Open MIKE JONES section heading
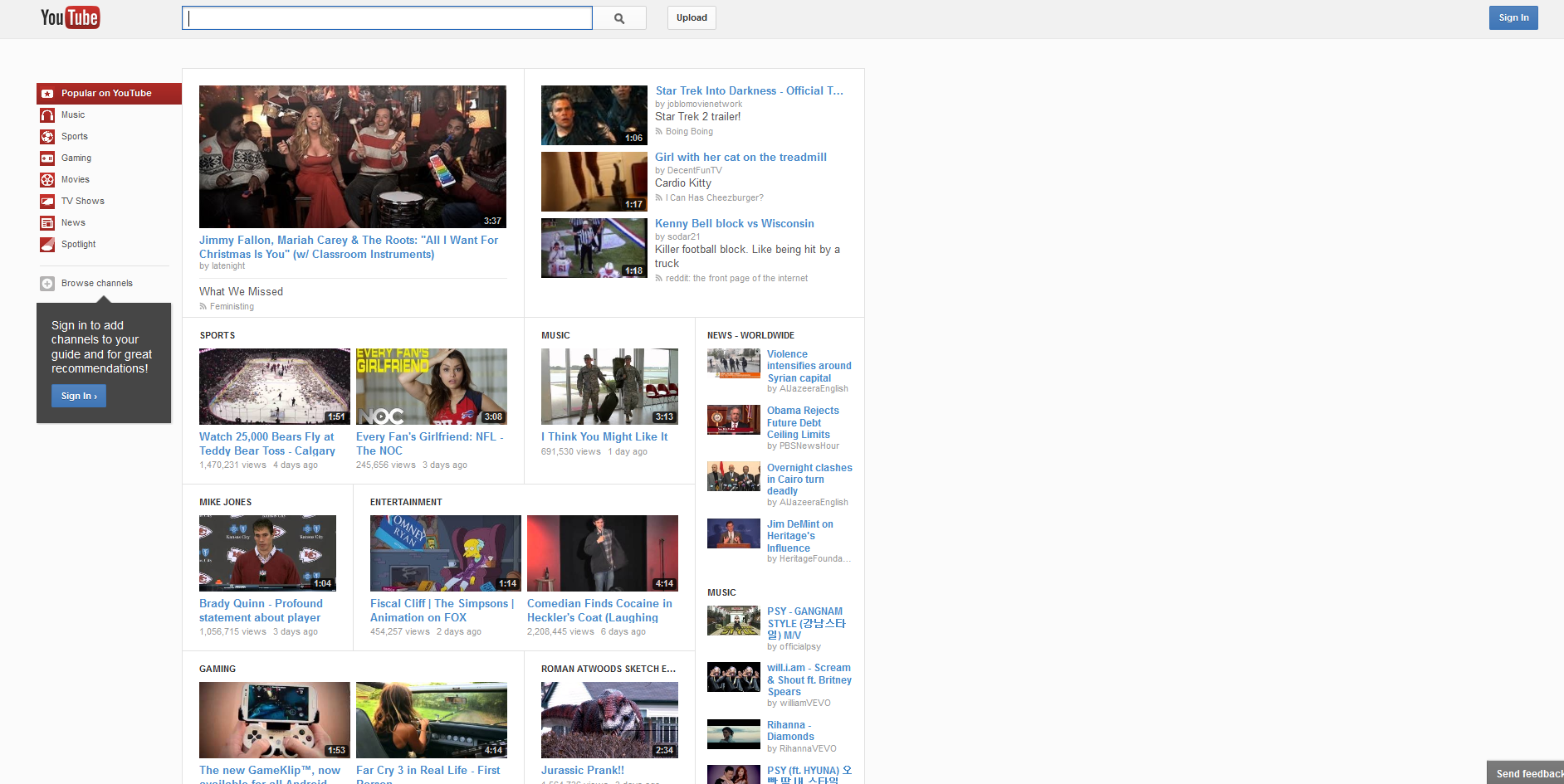Screen dimensions: 1564x784 (x=226, y=502)
